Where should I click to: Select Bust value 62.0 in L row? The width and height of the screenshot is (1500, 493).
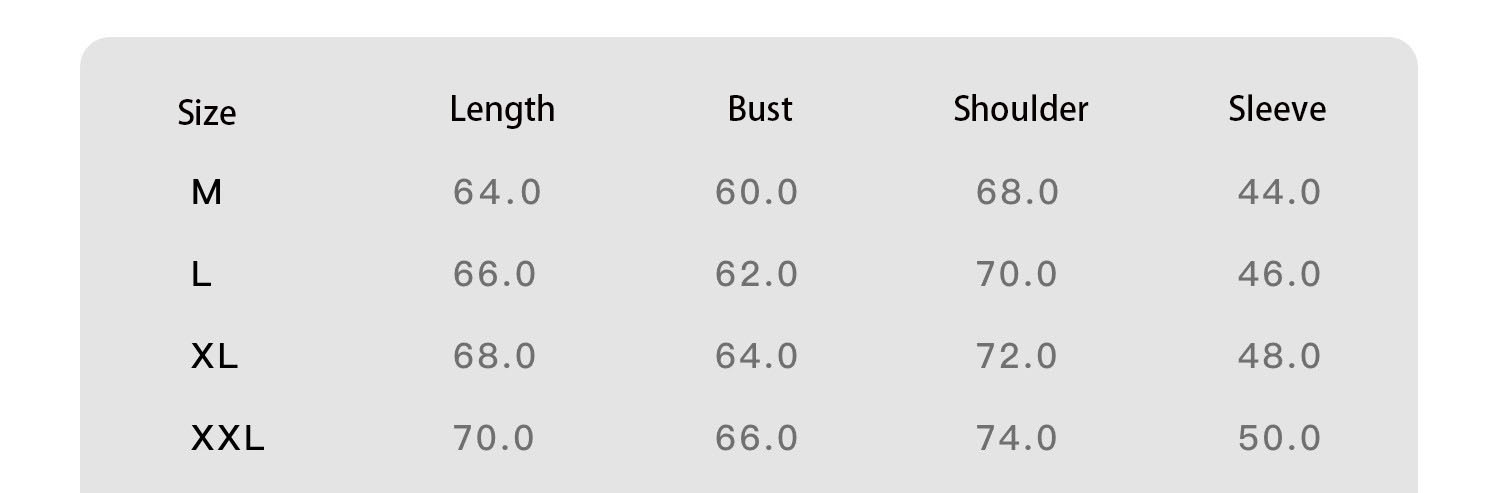[757, 274]
